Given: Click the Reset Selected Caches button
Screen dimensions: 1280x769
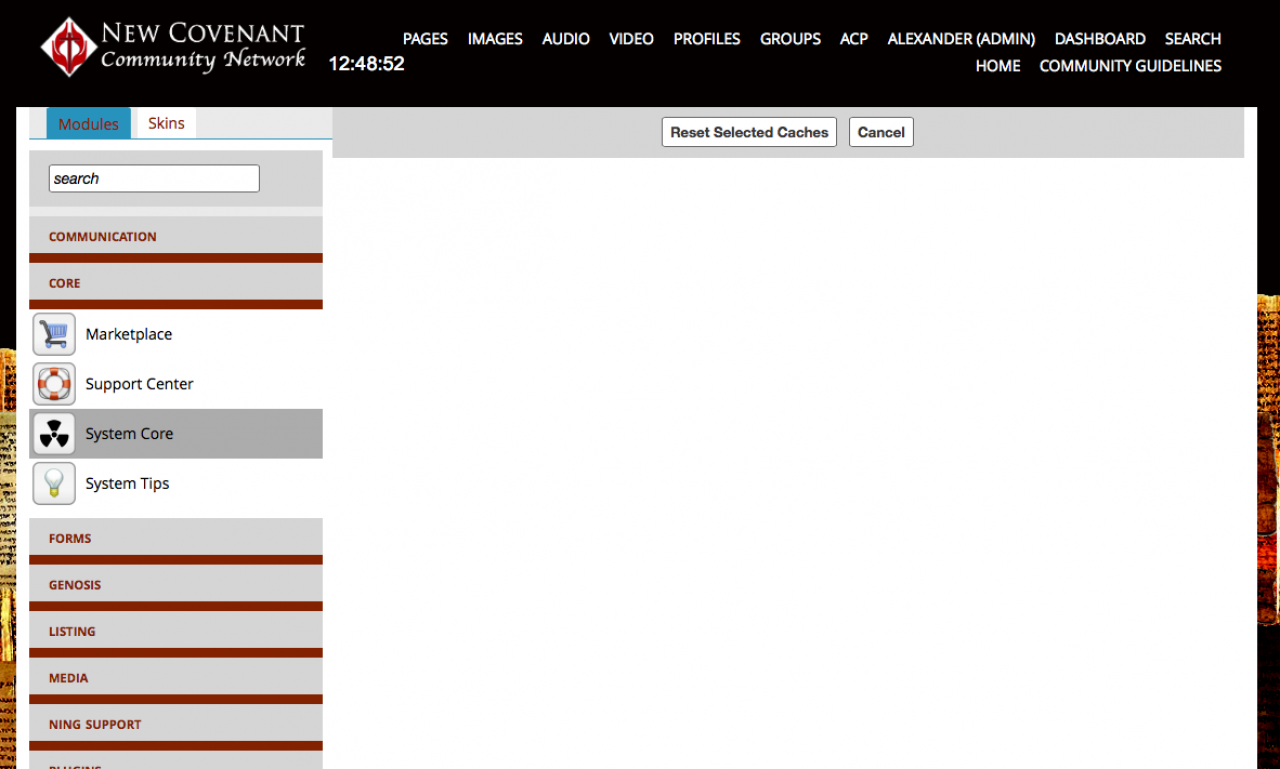Looking at the screenshot, I should coord(749,132).
